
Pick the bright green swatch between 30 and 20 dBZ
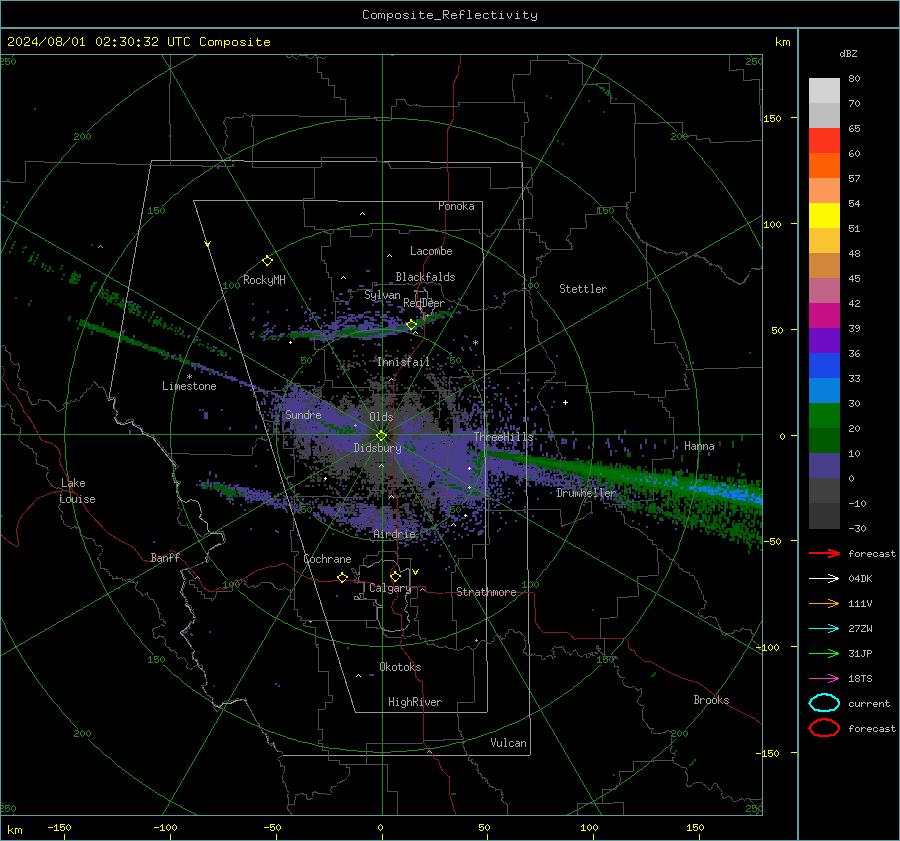[824, 416]
